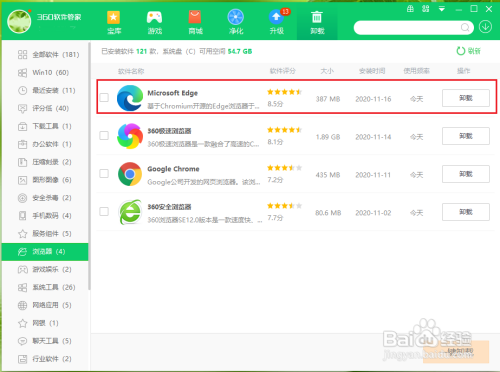Uninstall Google Chrome via its 卸载 button
This screenshot has height=372, width=500.
[x=466, y=174]
